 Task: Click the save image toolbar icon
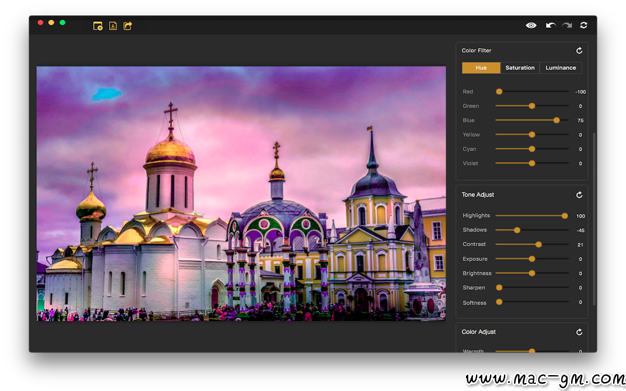pos(113,26)
